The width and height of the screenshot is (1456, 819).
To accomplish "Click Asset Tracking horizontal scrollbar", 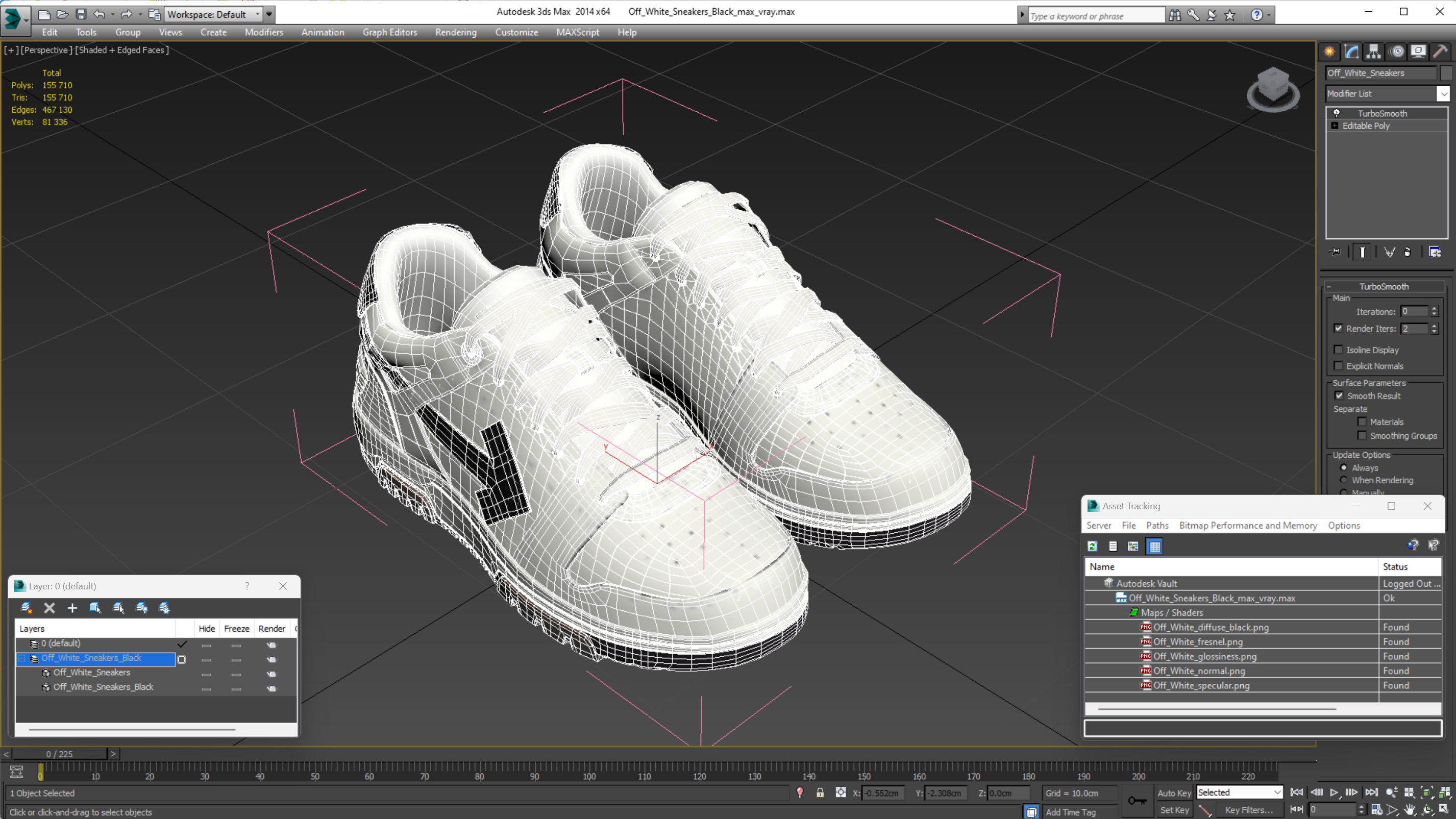I will (1217, 708).
